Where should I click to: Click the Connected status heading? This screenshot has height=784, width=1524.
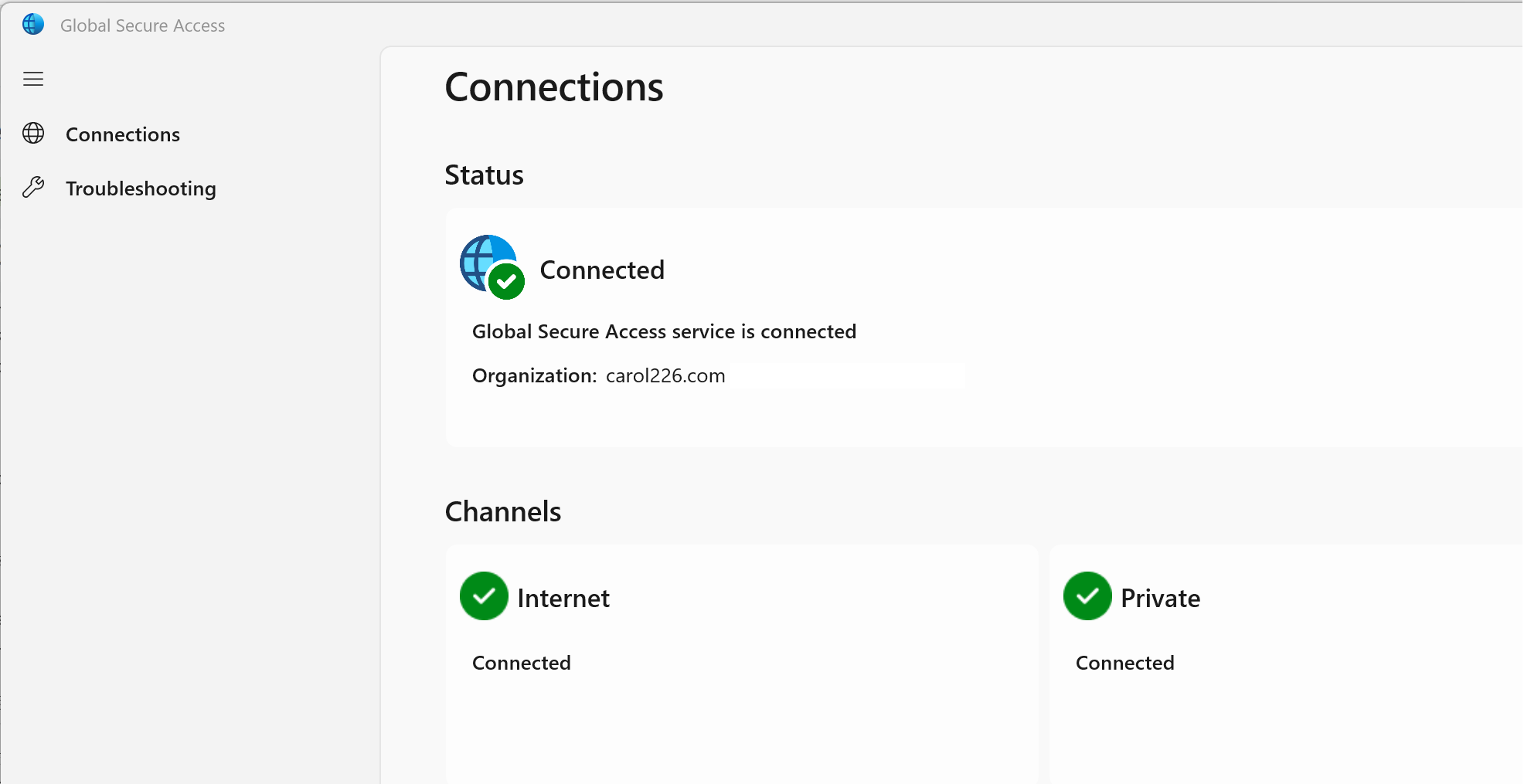tap(602, 270)
